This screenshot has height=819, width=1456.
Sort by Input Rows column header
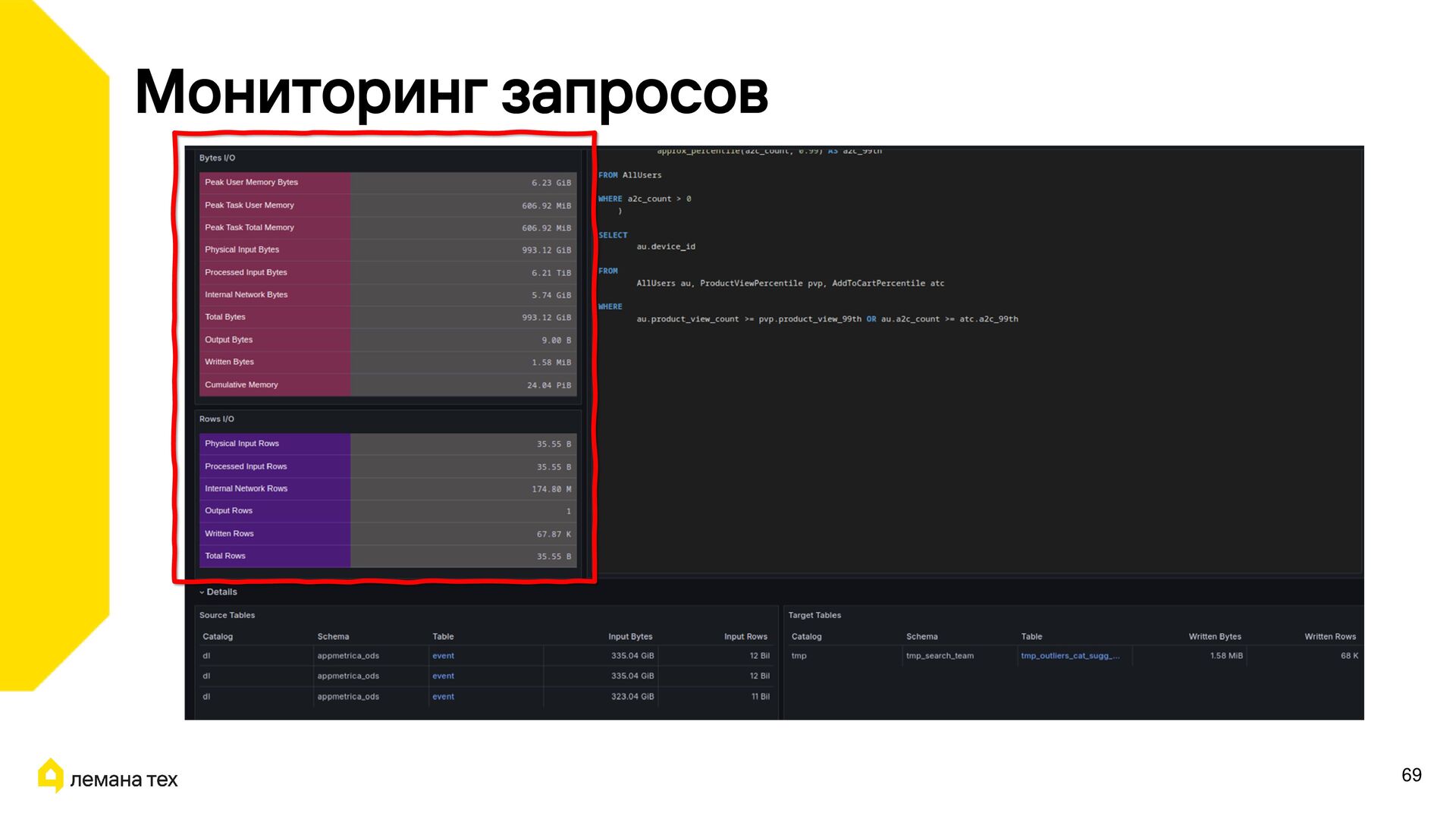745,636
